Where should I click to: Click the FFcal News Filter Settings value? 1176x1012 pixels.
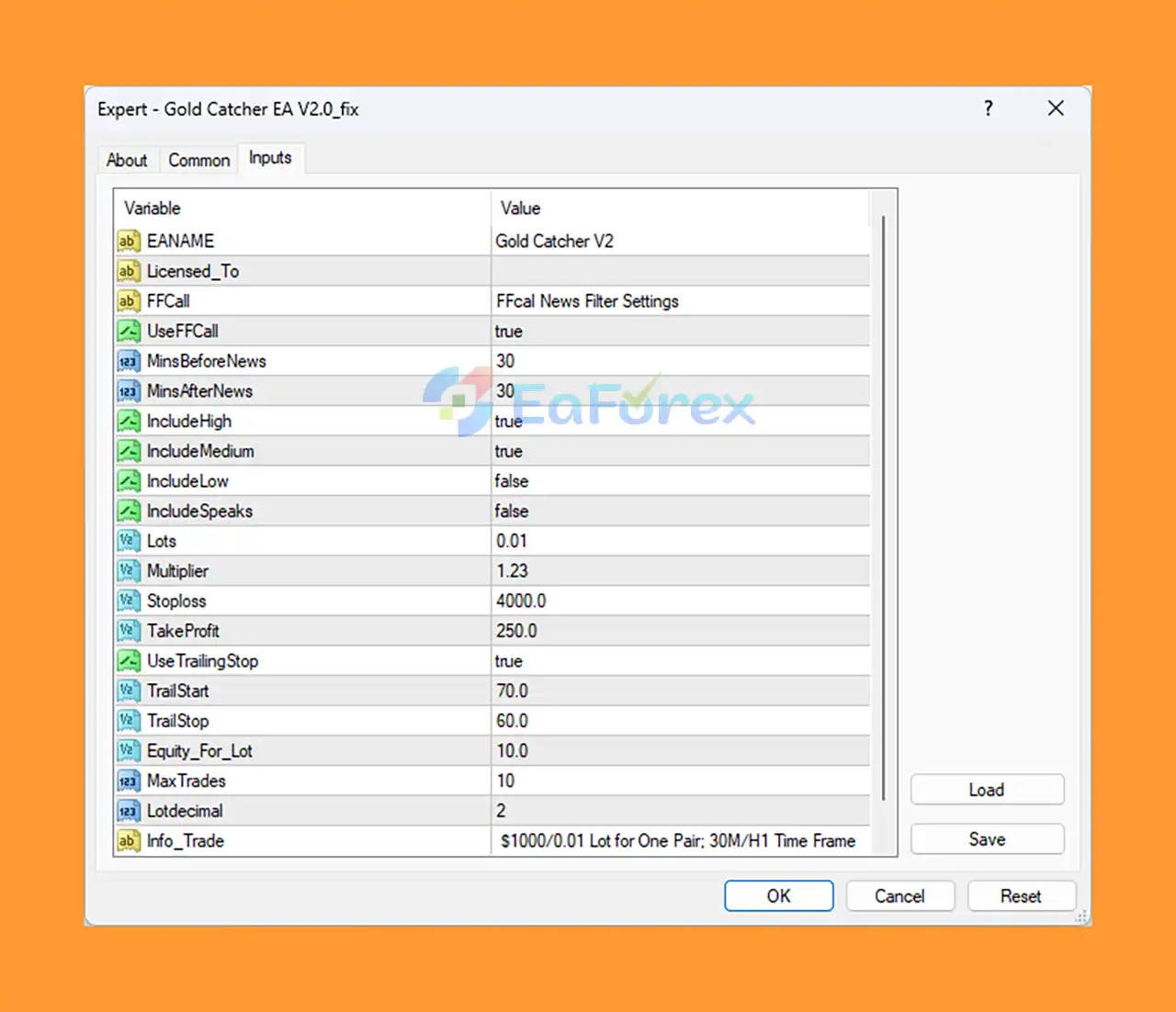pyautogui.click(x=588, y=301)
